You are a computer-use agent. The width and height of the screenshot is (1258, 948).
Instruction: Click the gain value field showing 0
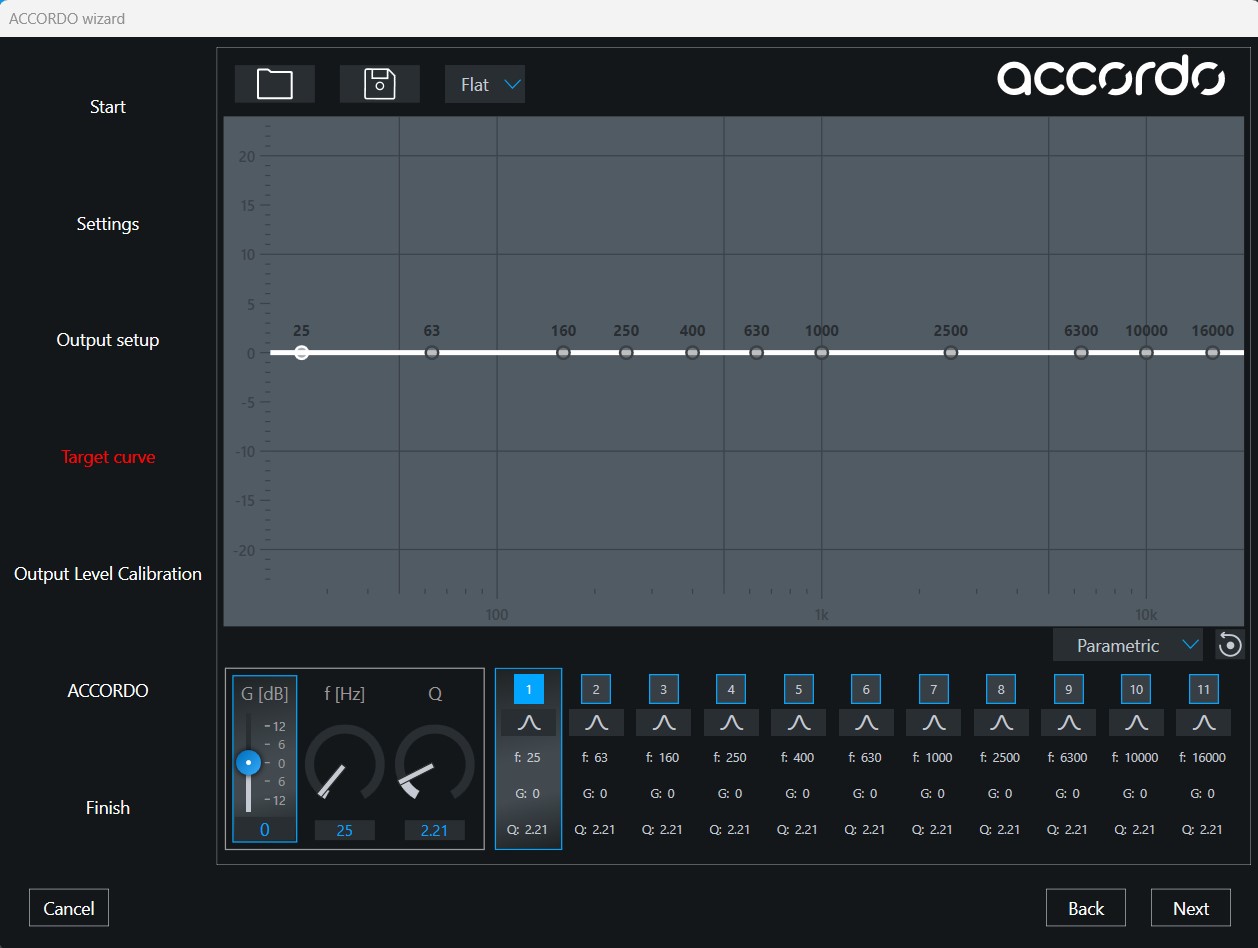click(264, 830)
